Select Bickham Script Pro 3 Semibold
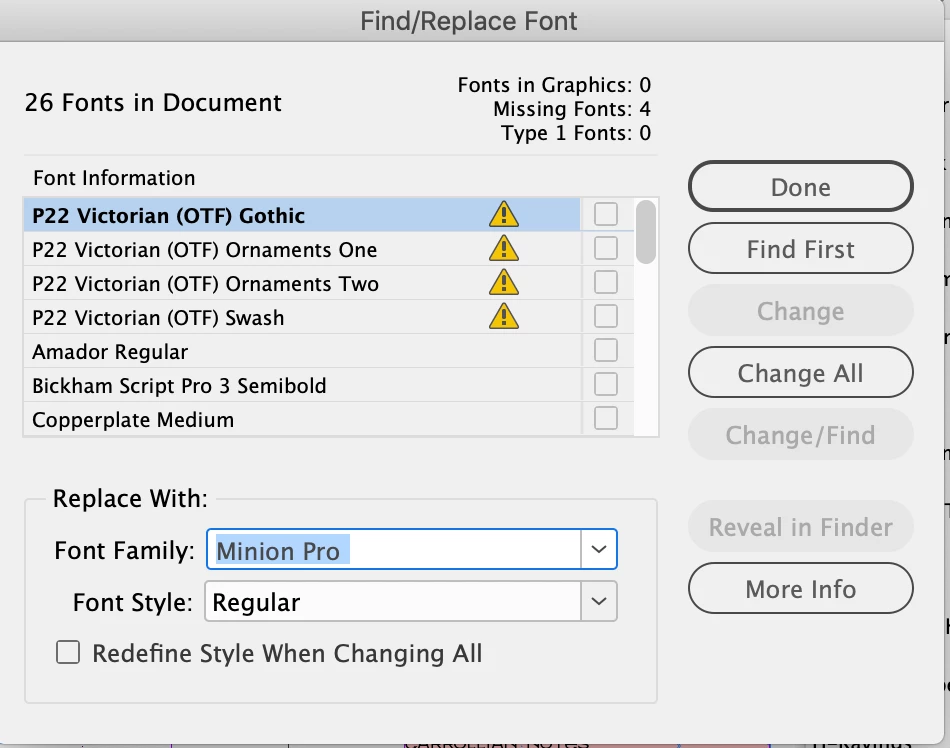 (x=302, y=385)
